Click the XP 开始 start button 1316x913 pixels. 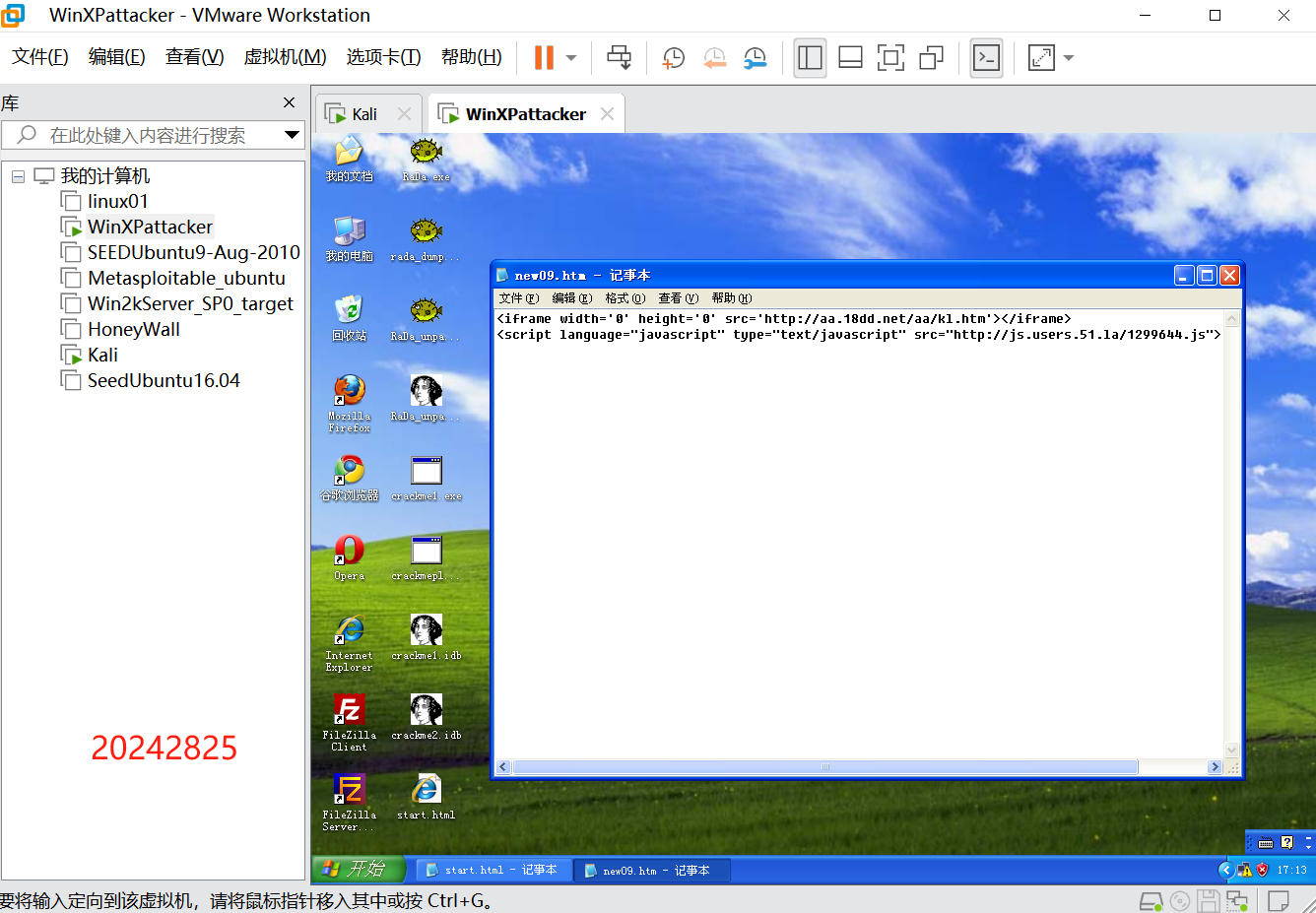pyautogui.click(x=359, y=869)
